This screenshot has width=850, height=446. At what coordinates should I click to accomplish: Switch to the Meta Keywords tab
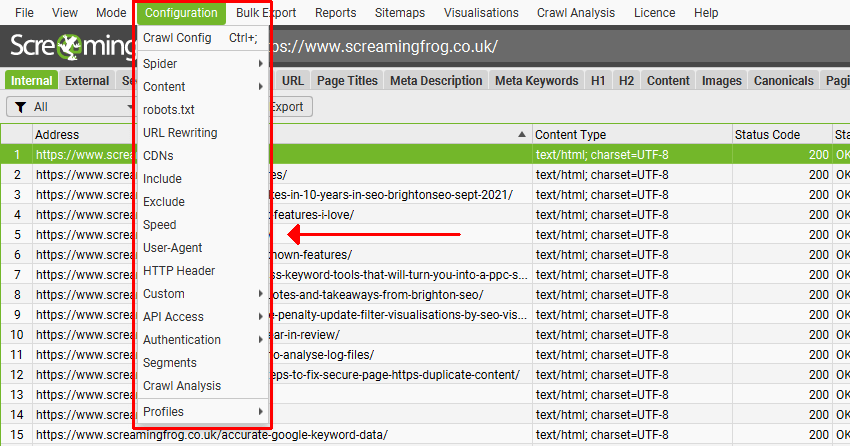pyautogui.click(x=537, y=80)
